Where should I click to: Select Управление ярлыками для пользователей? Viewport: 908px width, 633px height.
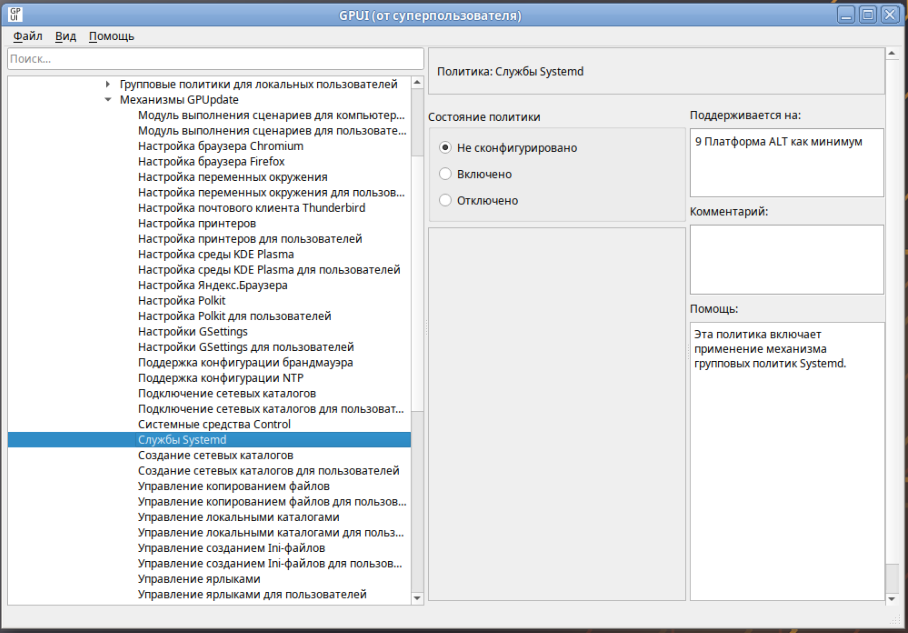[252, 594]
